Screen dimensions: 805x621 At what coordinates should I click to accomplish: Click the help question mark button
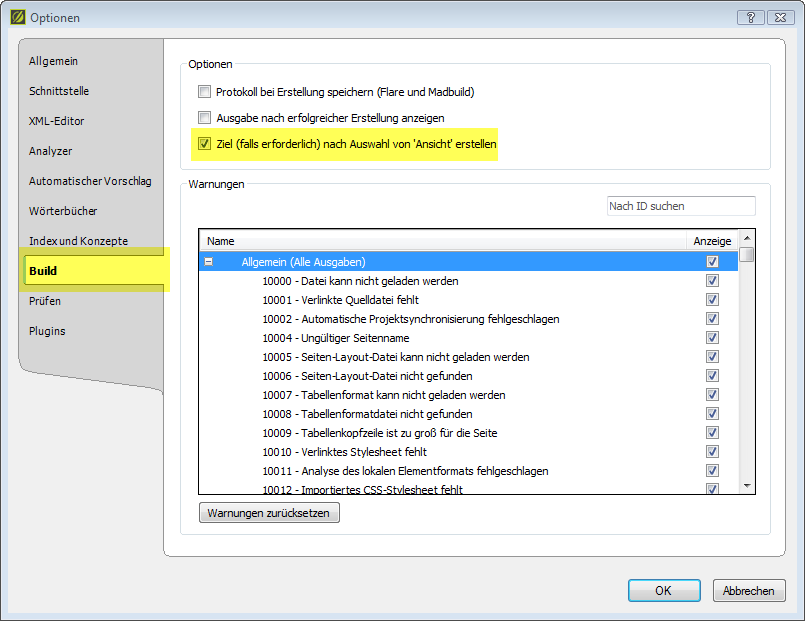click(750, 17)
